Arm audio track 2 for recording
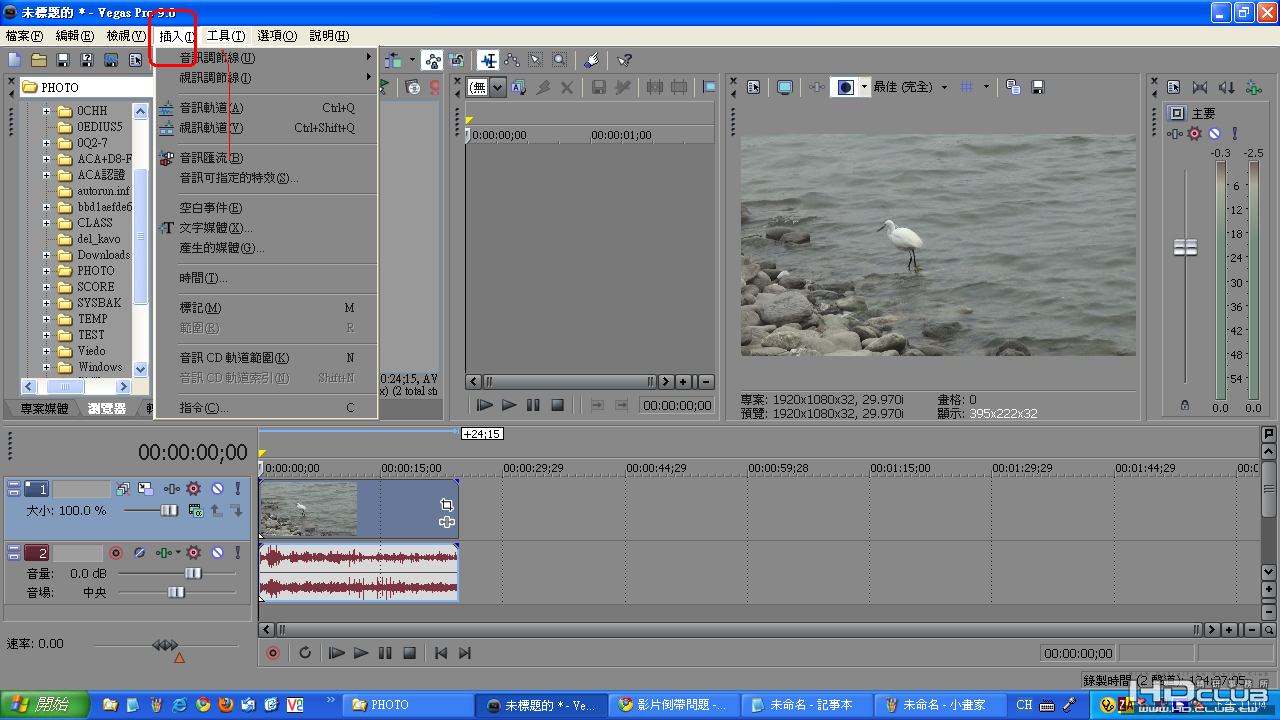 pyautogui.click(x=116, y=553)
